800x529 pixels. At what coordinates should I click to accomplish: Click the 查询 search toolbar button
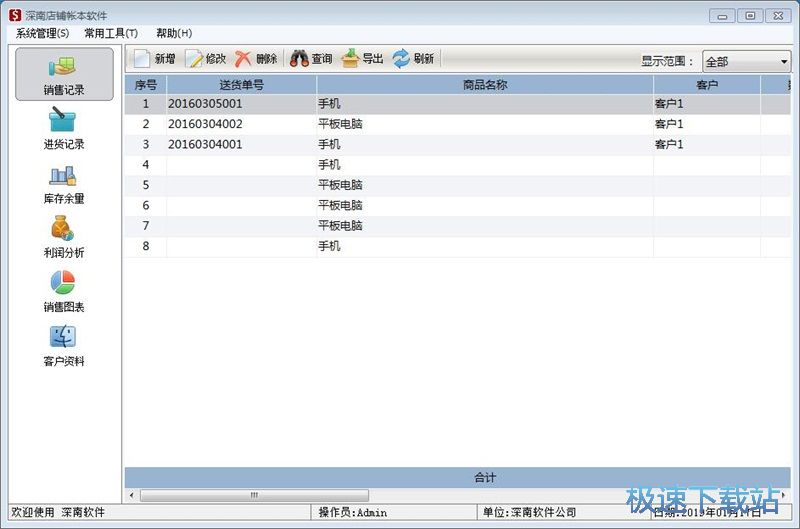tap(311, 59)
